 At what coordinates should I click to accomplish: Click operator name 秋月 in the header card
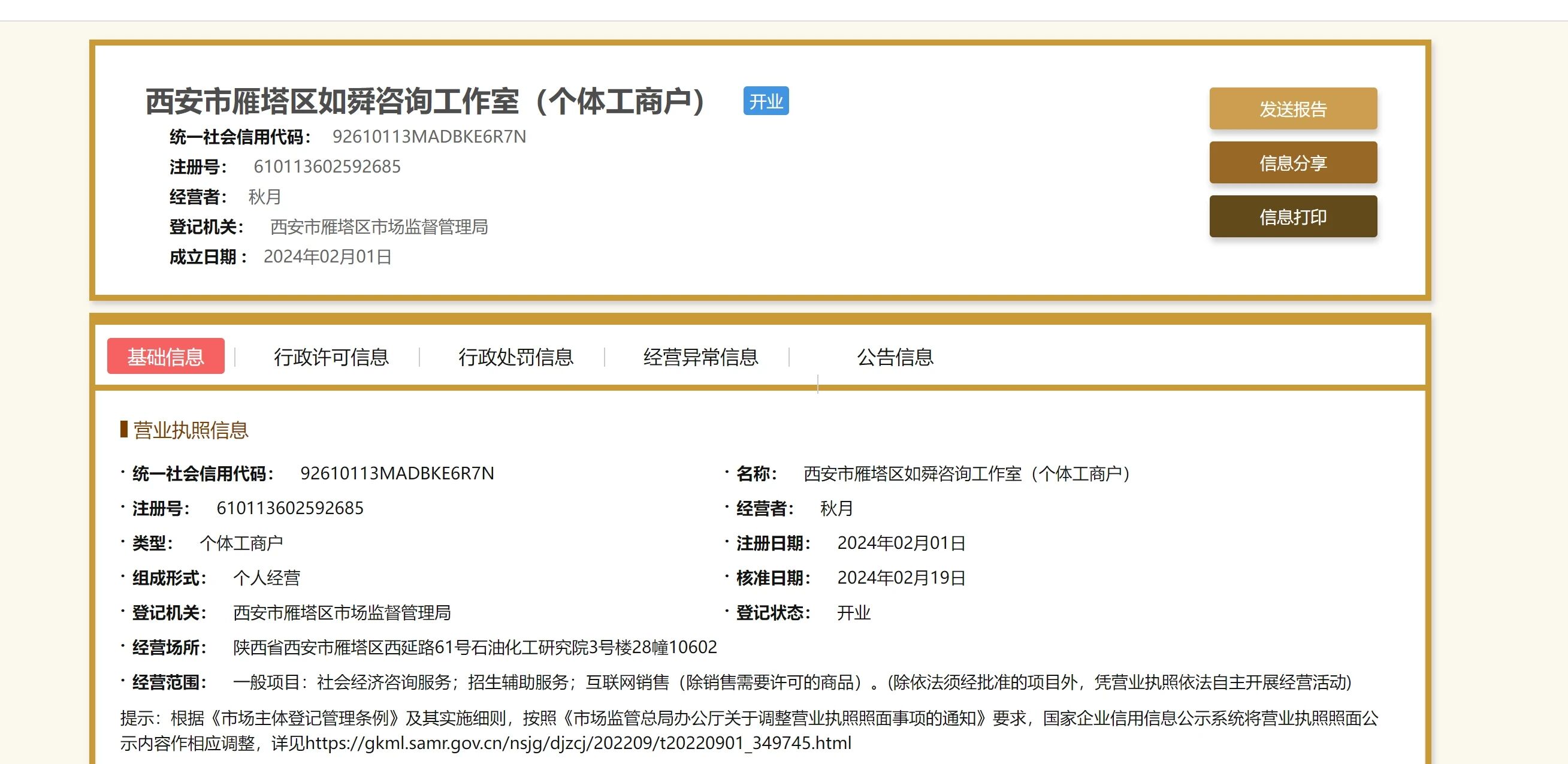265,197
